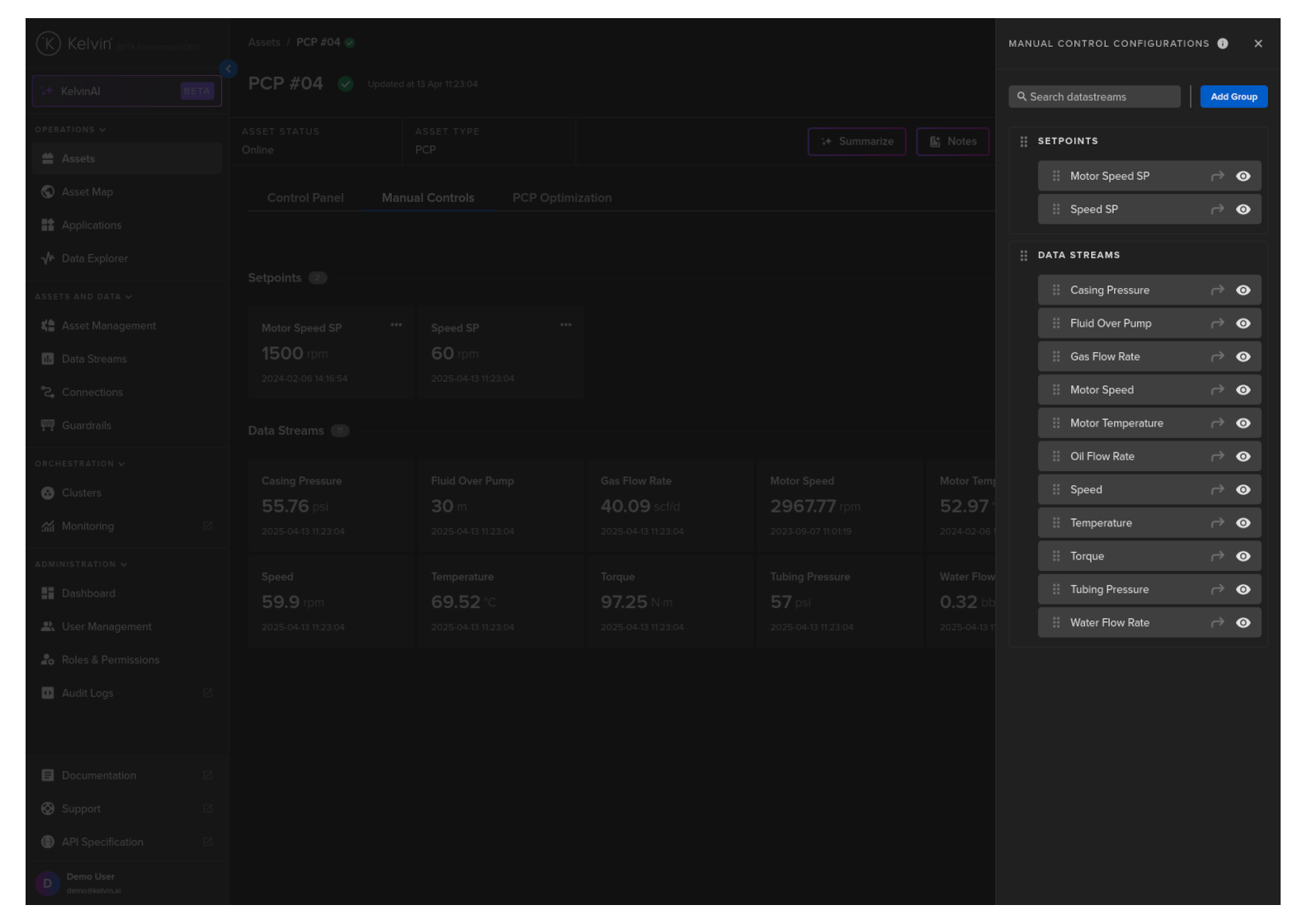
Task: Switch to the PCP Optimization tab
Action: pyautogui.click(x=562, y=198)
